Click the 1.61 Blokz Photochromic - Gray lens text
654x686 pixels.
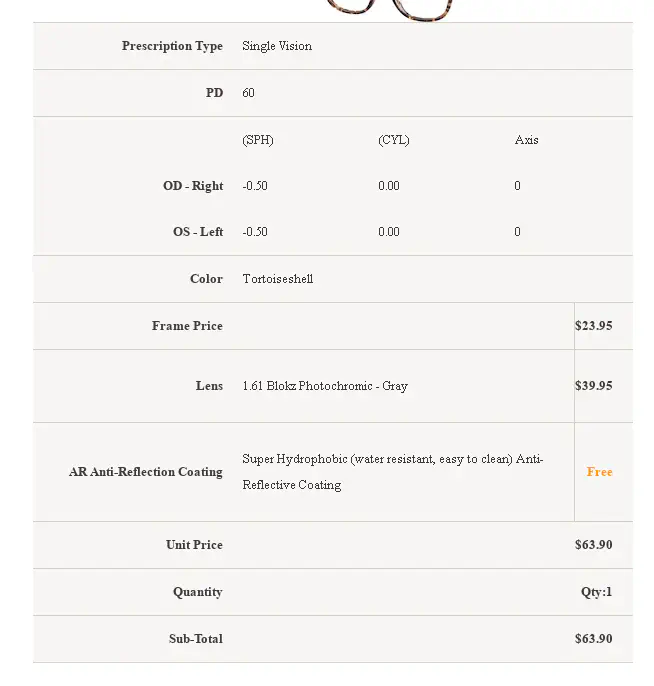point(325,386)
